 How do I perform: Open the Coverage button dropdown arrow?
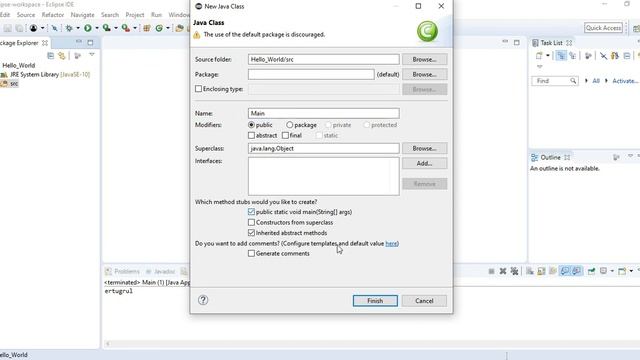coord(116,28)
